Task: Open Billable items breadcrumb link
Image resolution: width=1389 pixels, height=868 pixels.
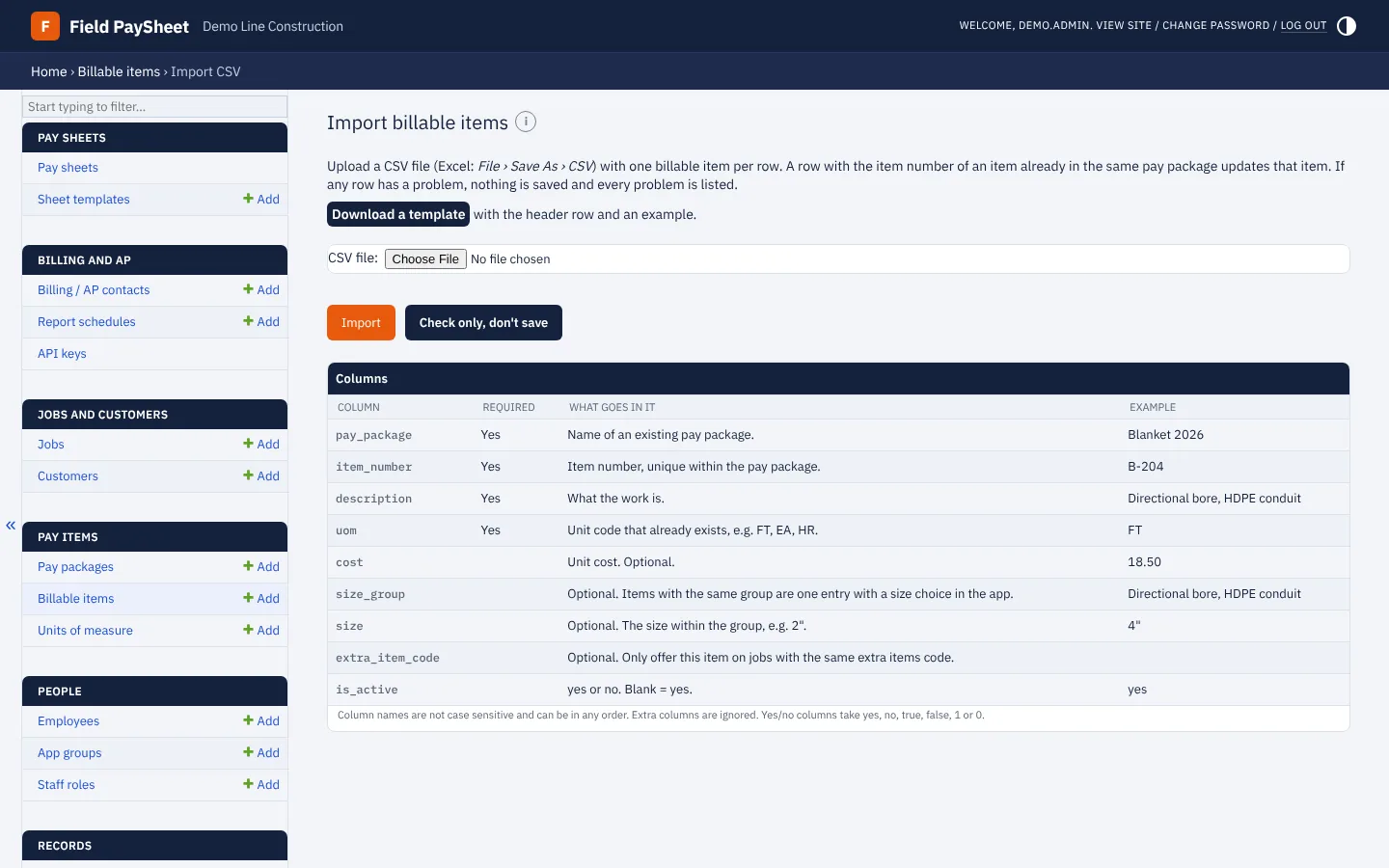Action: coord(119,71)
